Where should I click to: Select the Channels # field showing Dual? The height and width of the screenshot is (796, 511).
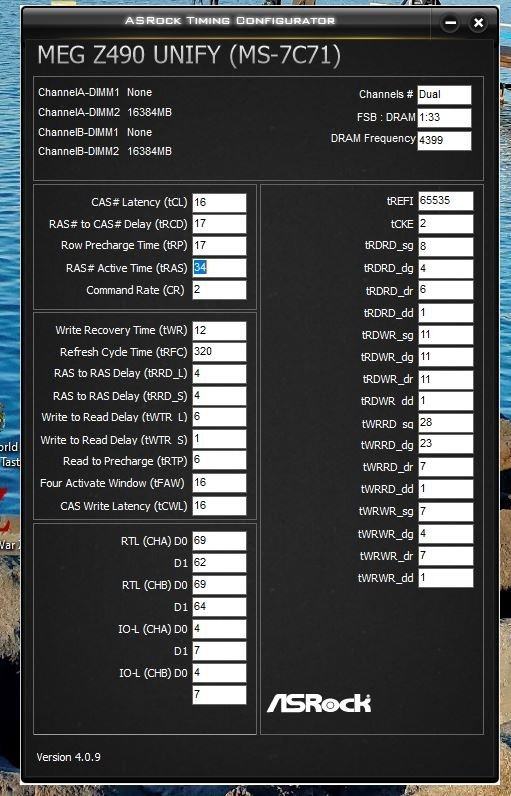[x=445, y=95]
